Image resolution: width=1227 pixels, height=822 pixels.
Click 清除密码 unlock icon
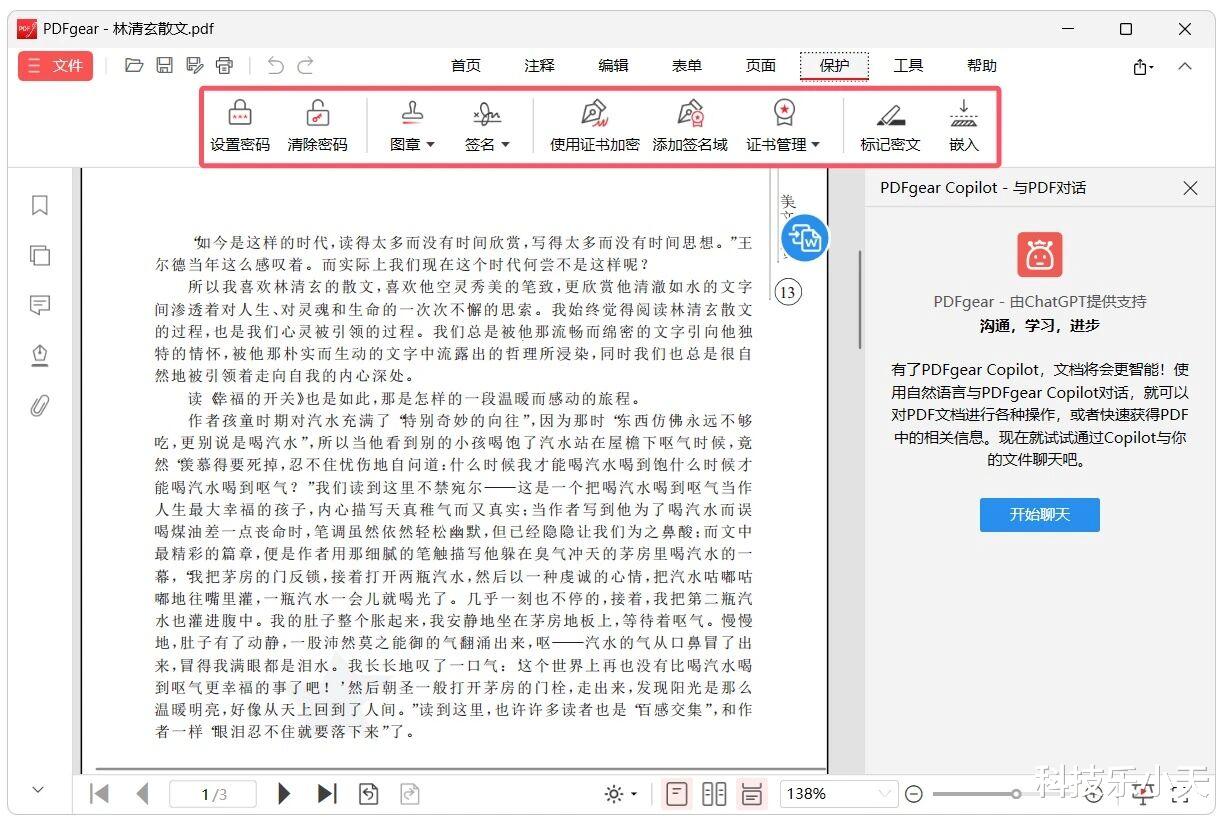(x=317, y=126)
